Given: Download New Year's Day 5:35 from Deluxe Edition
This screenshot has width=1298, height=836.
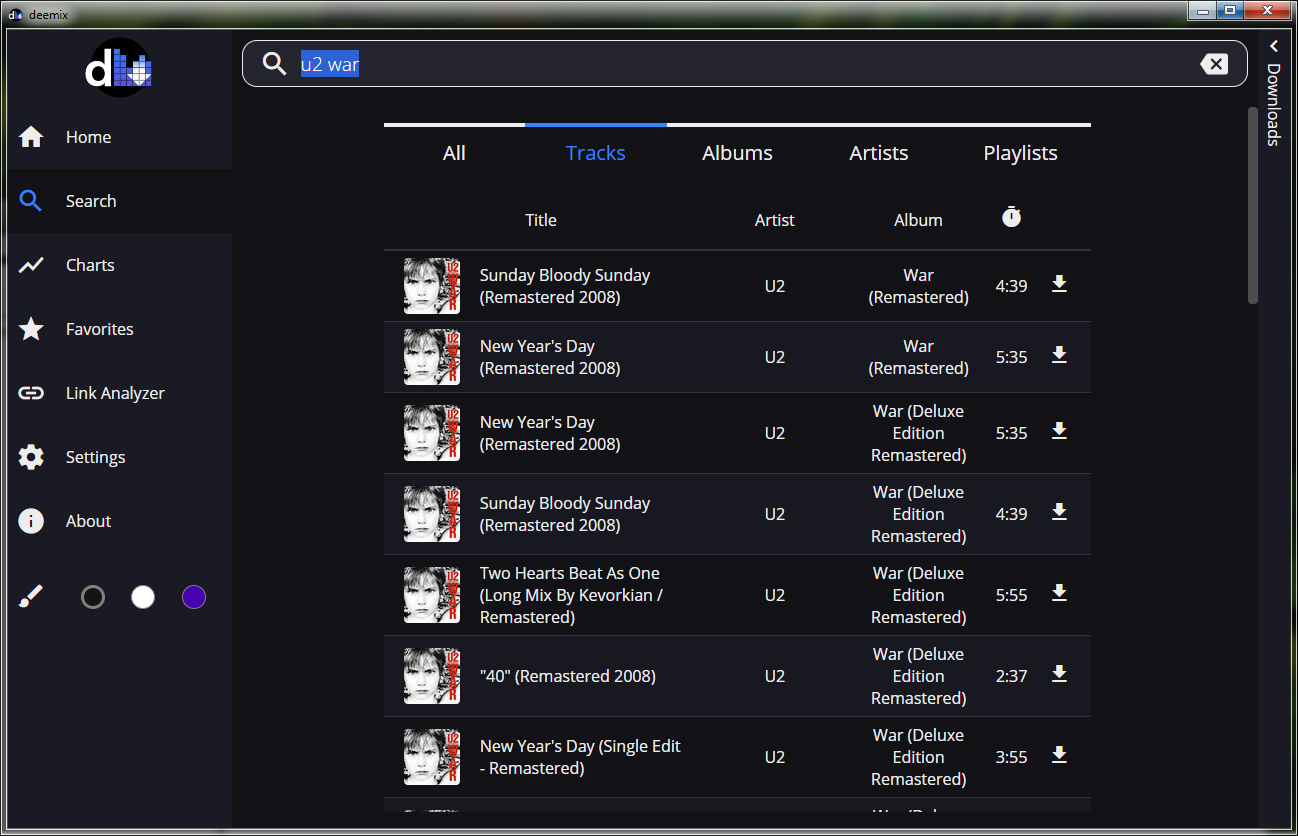Looking at the screenshot, I should (1059, 432).
